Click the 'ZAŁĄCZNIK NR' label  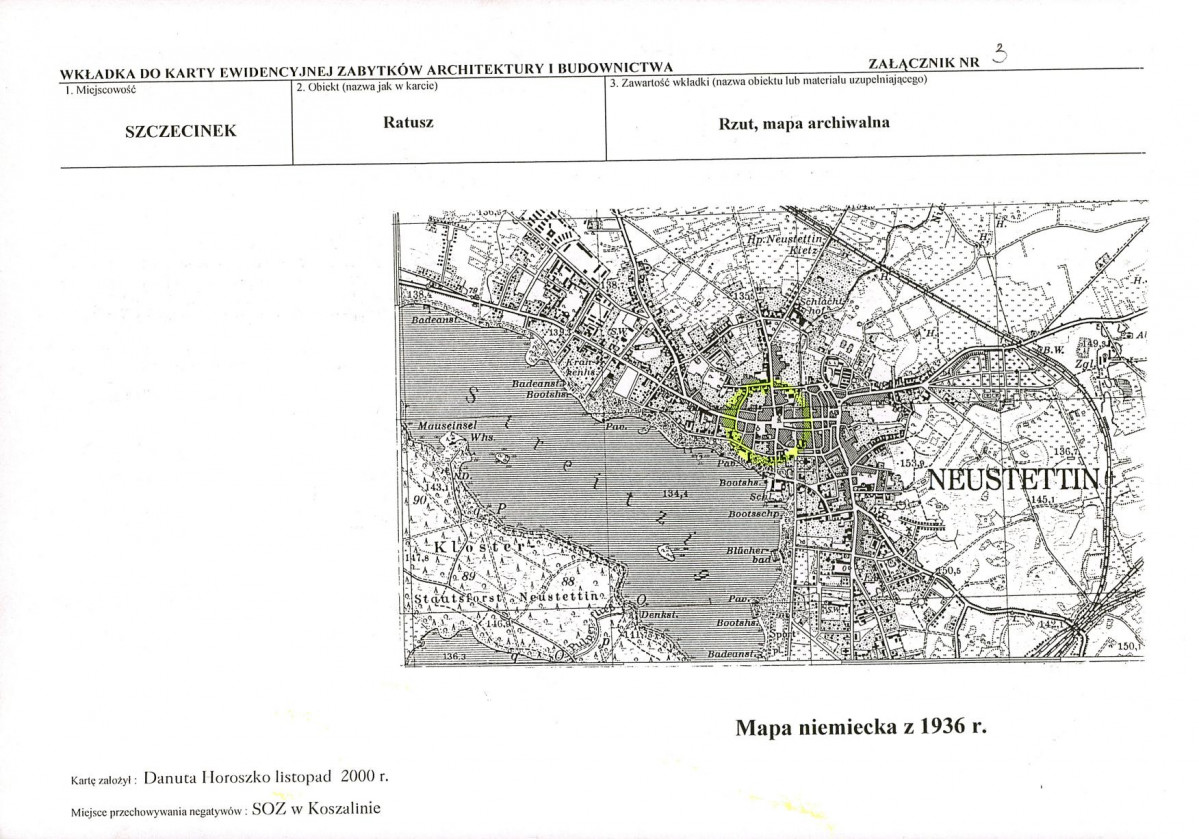(924, 63)
